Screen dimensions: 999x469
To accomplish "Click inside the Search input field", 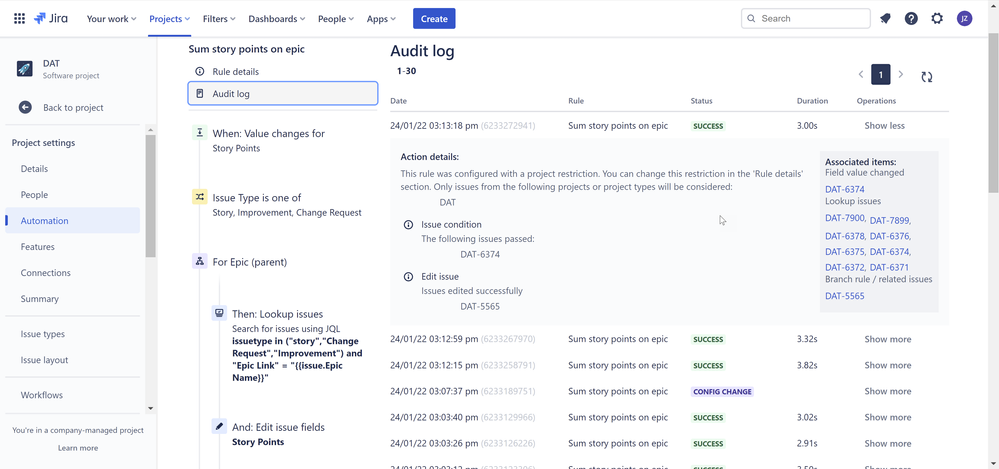I will pos(805,18).
